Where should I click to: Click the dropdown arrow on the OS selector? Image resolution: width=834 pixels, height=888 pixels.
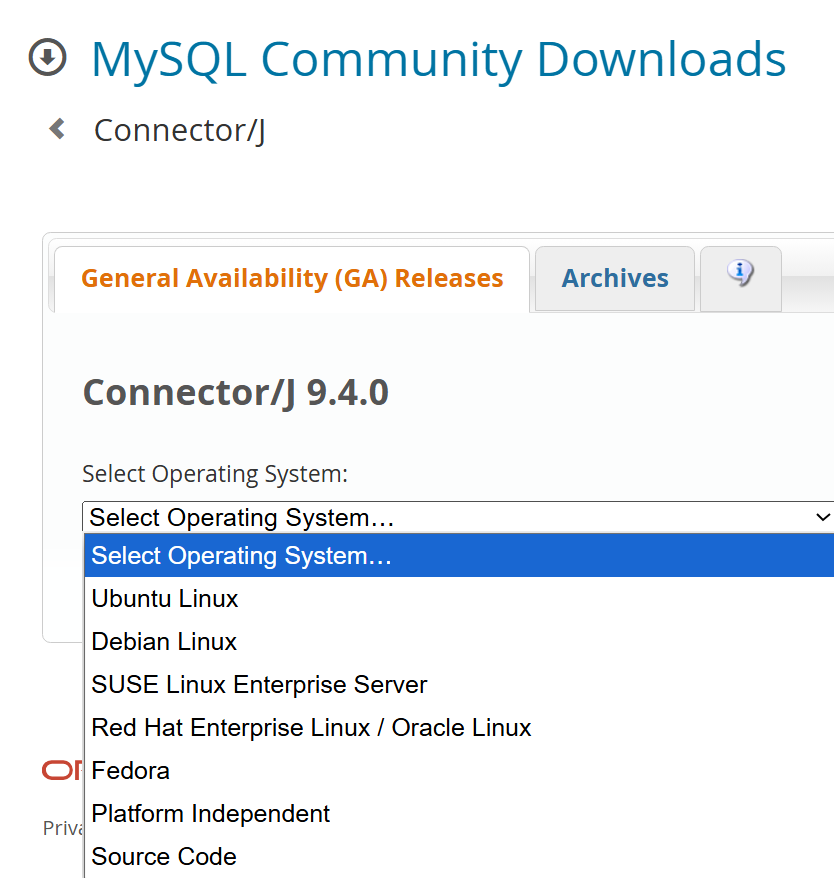tap(822, 517)
